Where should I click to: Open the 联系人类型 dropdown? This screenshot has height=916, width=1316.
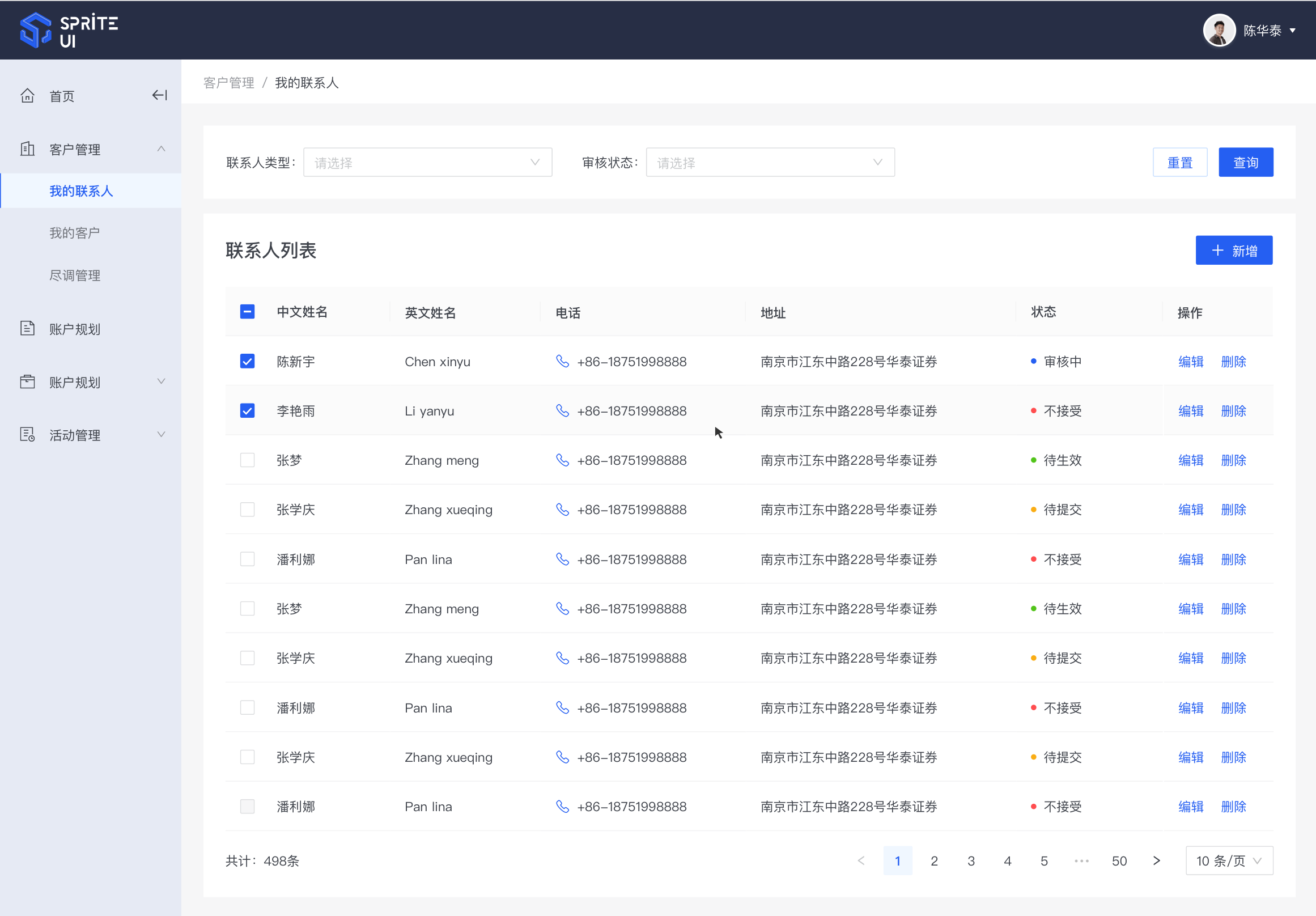point(427,162)
